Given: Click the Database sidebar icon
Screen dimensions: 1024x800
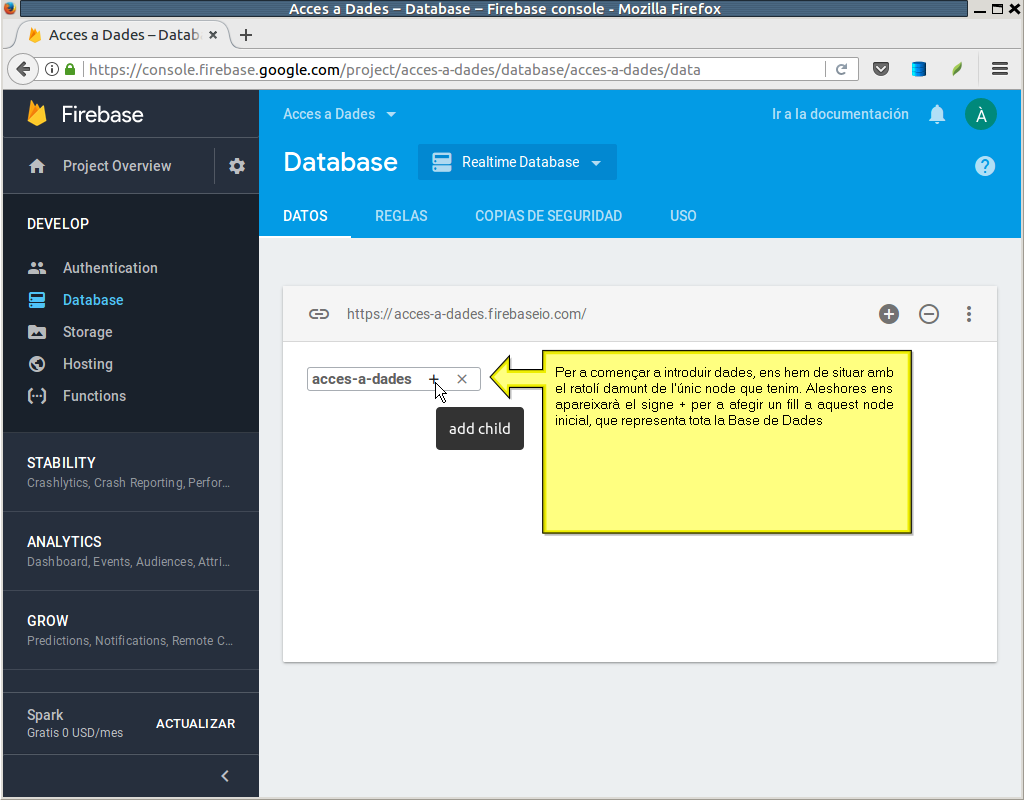Looking at the screenshot, I should [x=37, y=300].
